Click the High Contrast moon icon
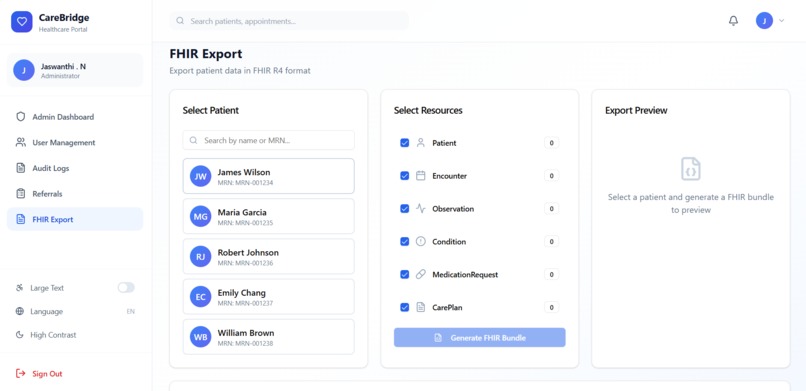 coord(20,335)
